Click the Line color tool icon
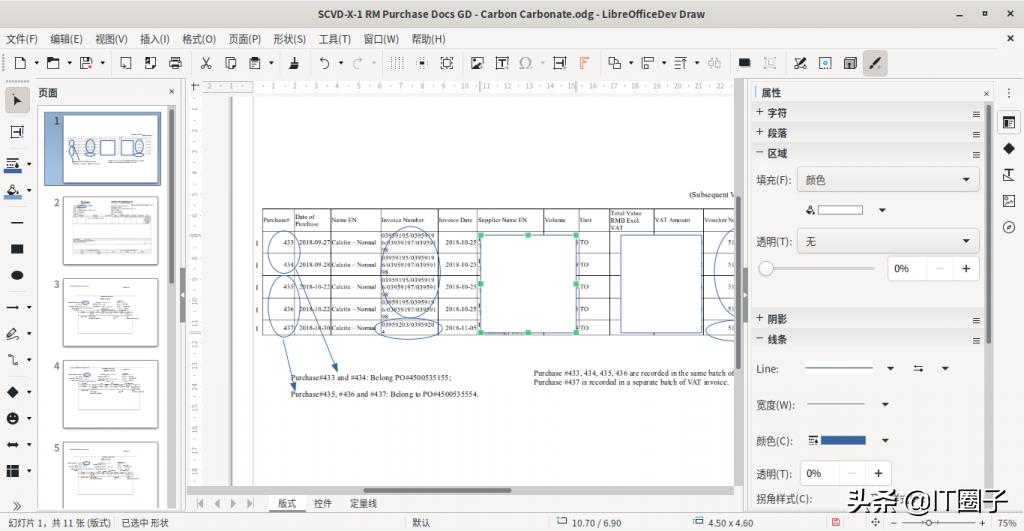Viewport: 1024px width, 531px height. (12, 164)
